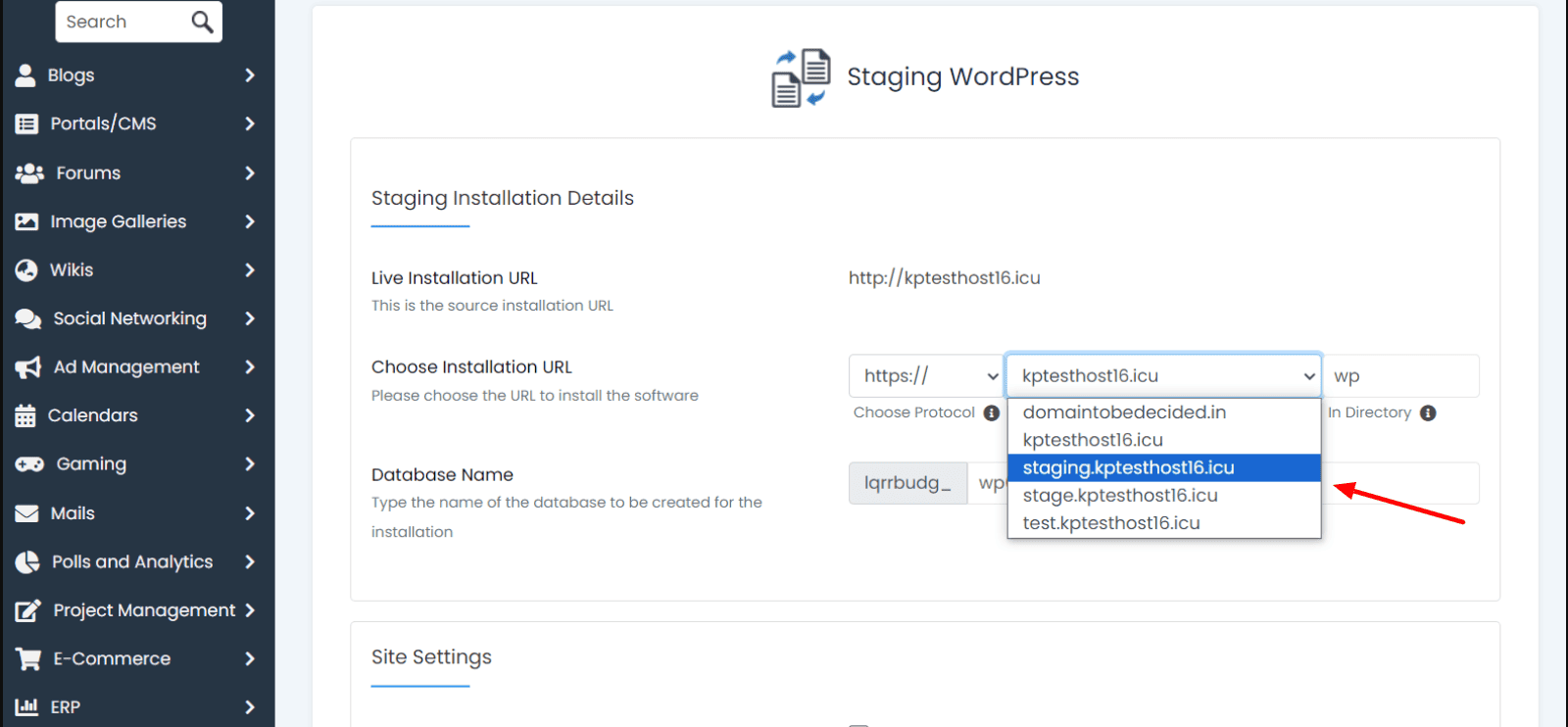1568x727 pixels.
Task: Click the Ad Management megaphone icon
Action: [x=27, y=367]
